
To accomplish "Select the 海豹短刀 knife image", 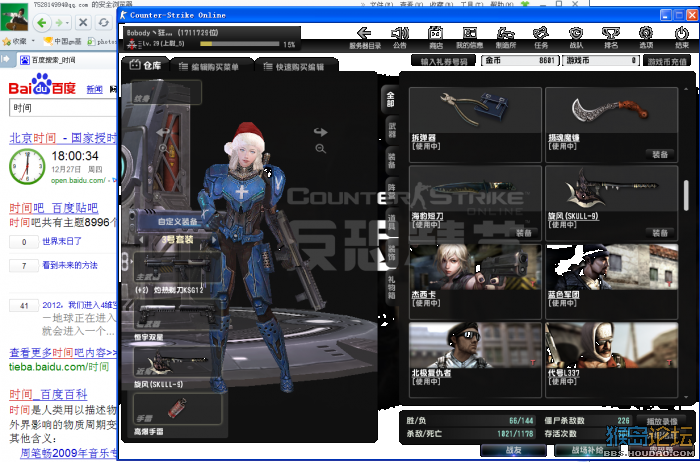I will pos(475,187).
